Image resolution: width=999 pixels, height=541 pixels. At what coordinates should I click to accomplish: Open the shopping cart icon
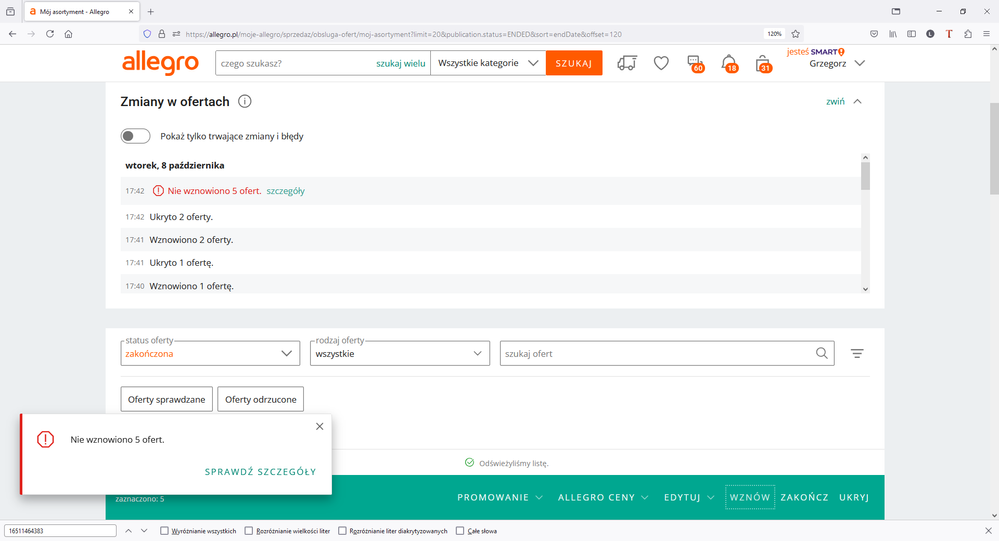click(764, 63)
